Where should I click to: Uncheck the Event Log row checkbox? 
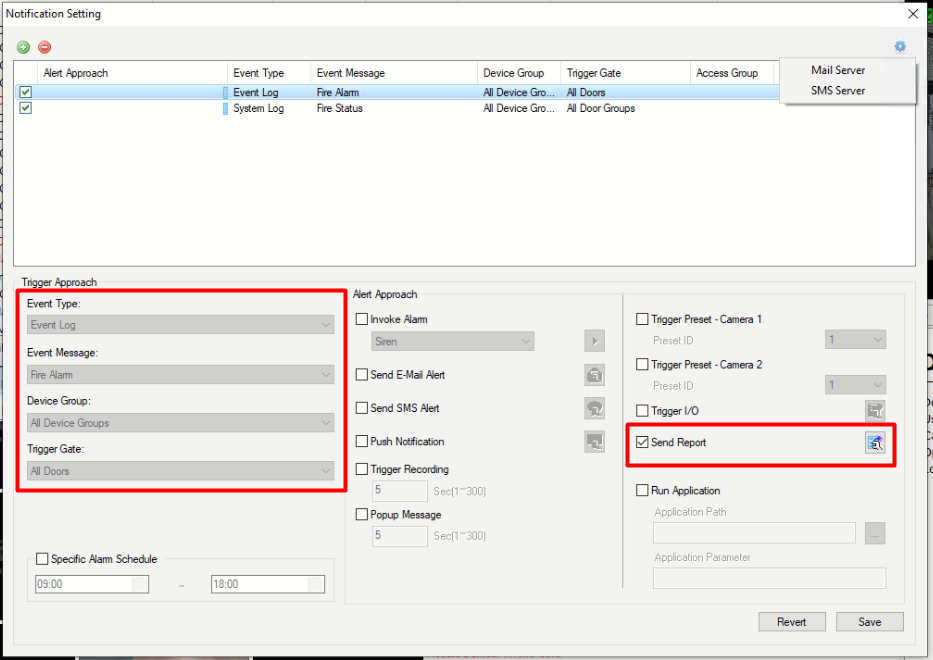point(26,92)
